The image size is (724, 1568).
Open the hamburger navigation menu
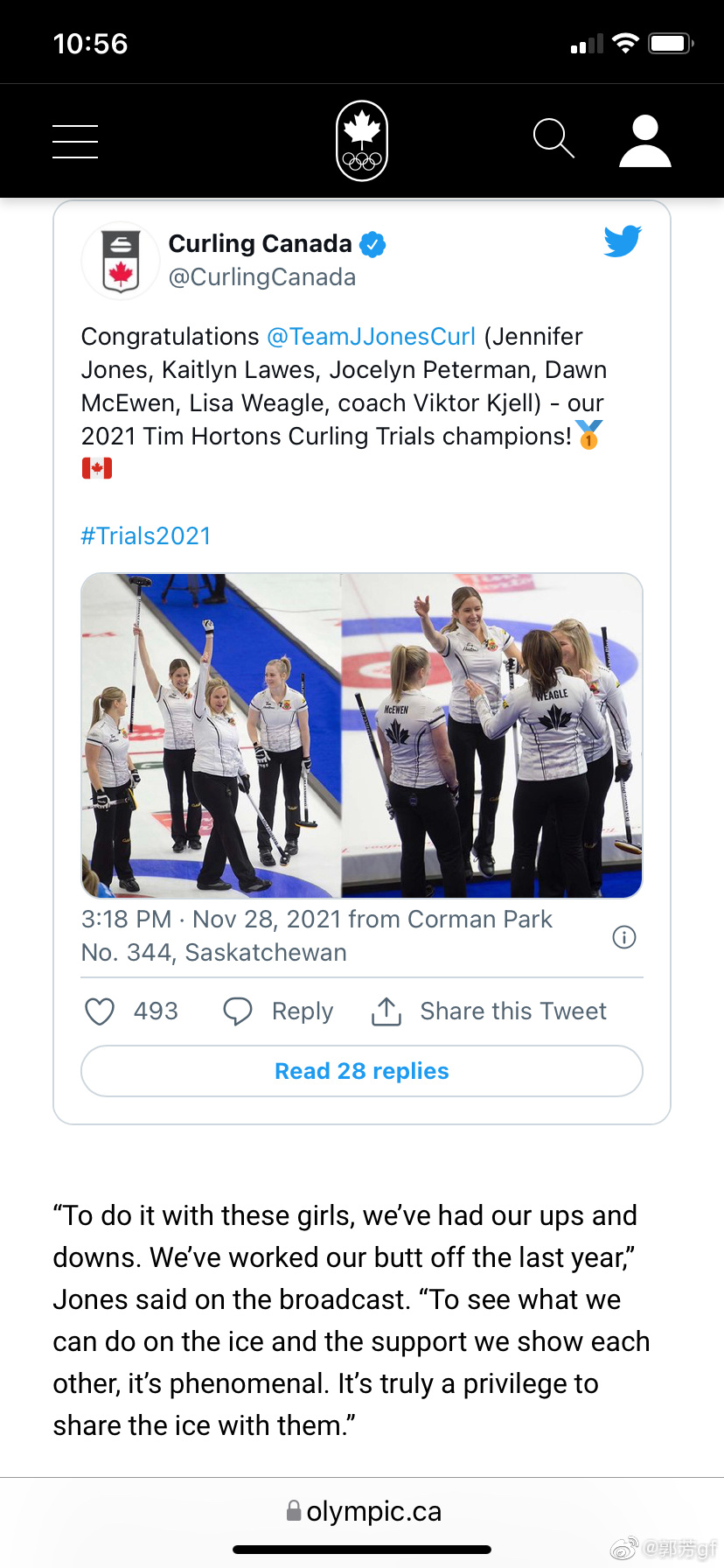75,141
